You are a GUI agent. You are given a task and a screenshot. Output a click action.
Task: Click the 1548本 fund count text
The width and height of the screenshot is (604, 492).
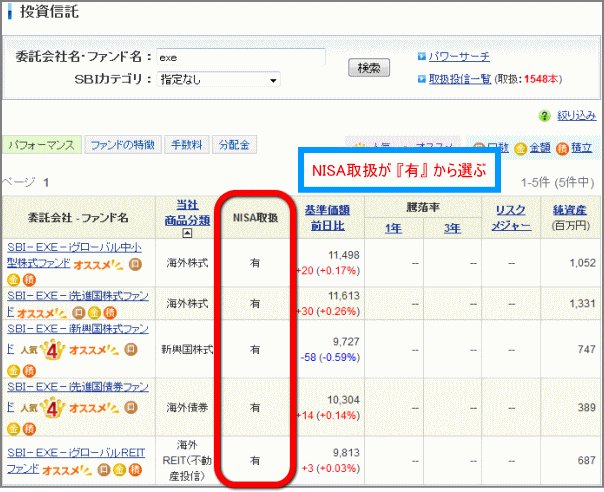pos(541,79)
